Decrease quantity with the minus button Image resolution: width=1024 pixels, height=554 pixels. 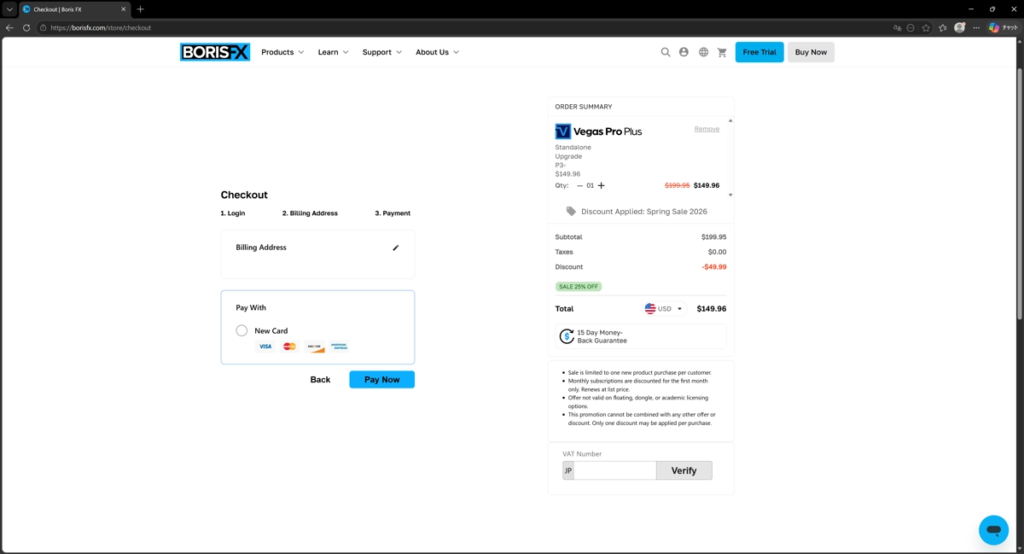tap(580, 185)
